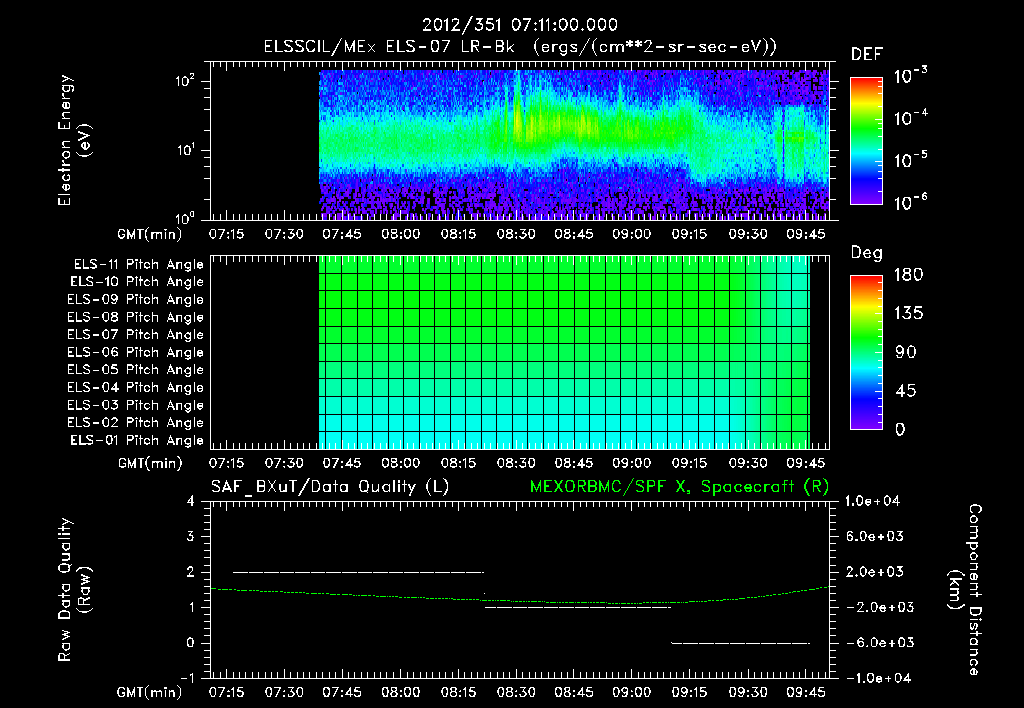
Task: Select the ELS-05 Pitch Angle row label
Action: click(136, 370)
